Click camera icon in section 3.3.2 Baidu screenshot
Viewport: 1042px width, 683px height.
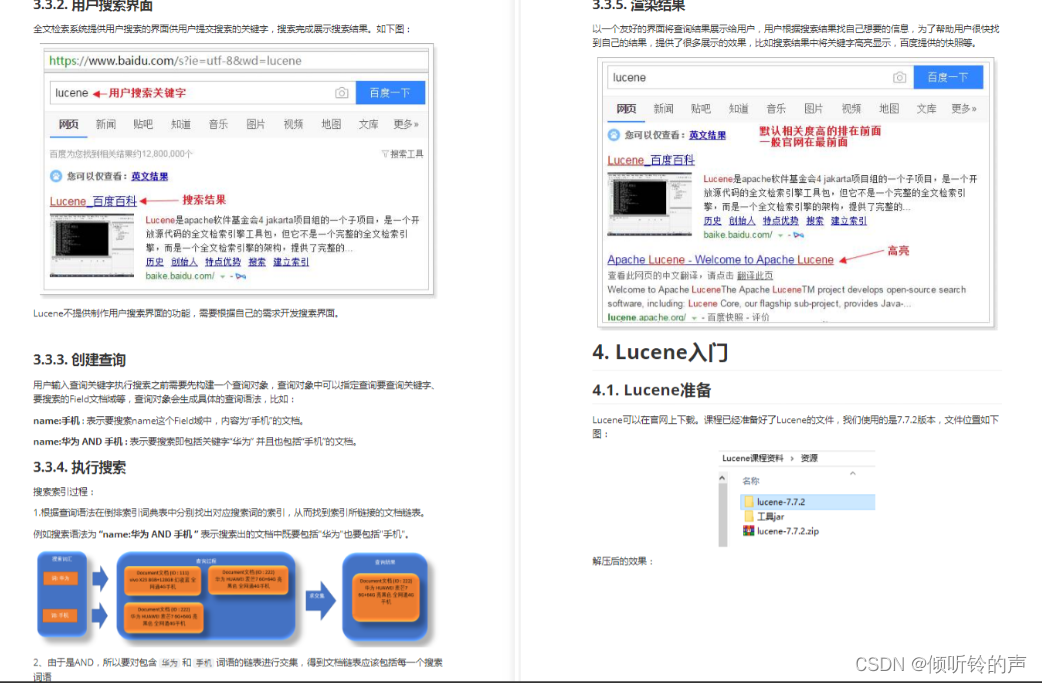(x=342, y=93)
